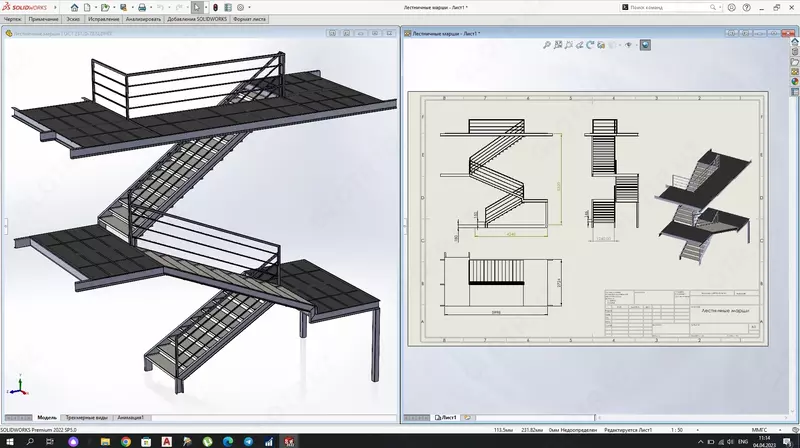Create a new document with the New icon
Image resolution: width=800 pixels, height=448 pixels.
[x=89, y=7]
